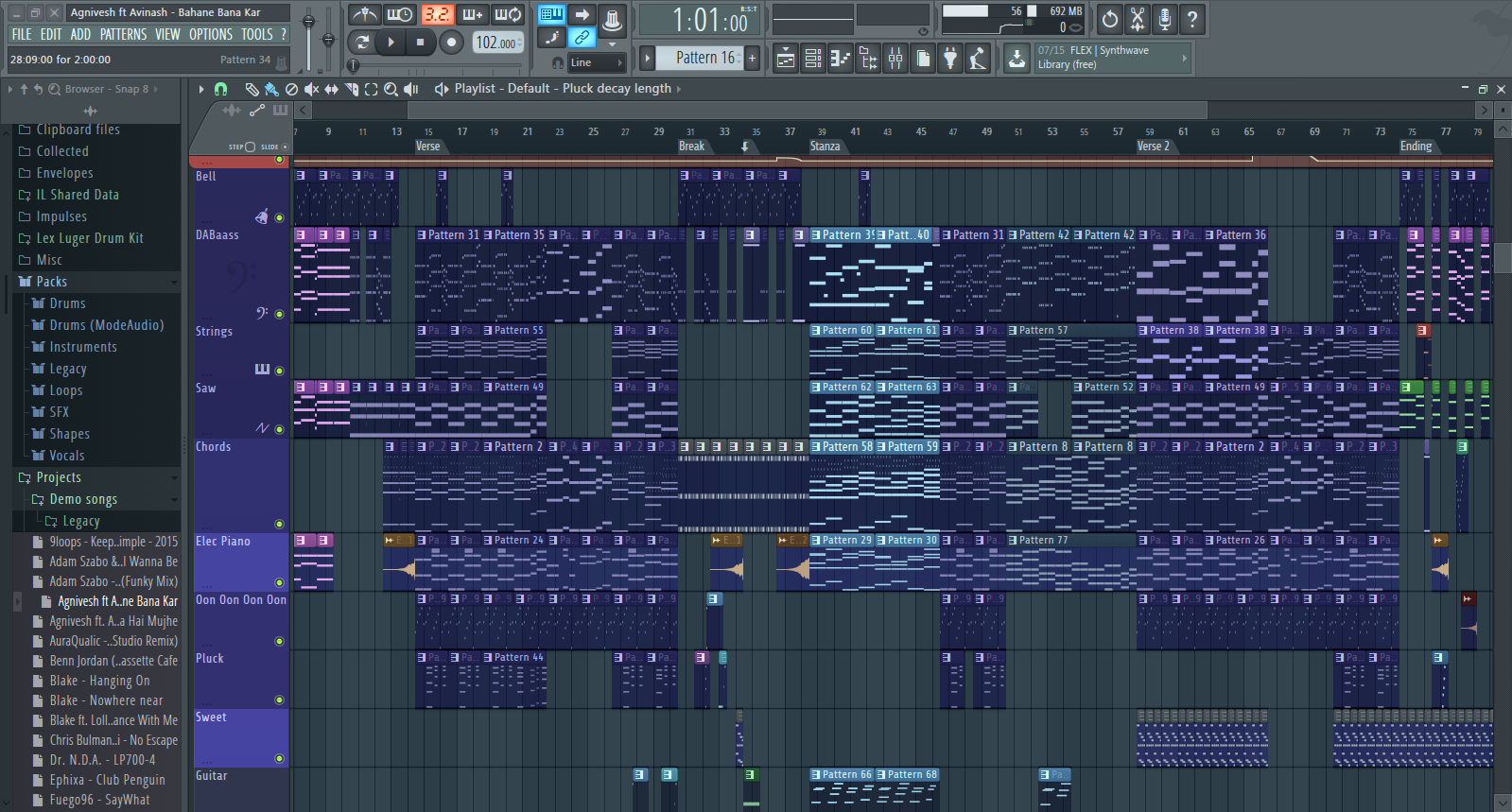Add new pattern with plus button
1512x812 pixels.
pos(753,59)
